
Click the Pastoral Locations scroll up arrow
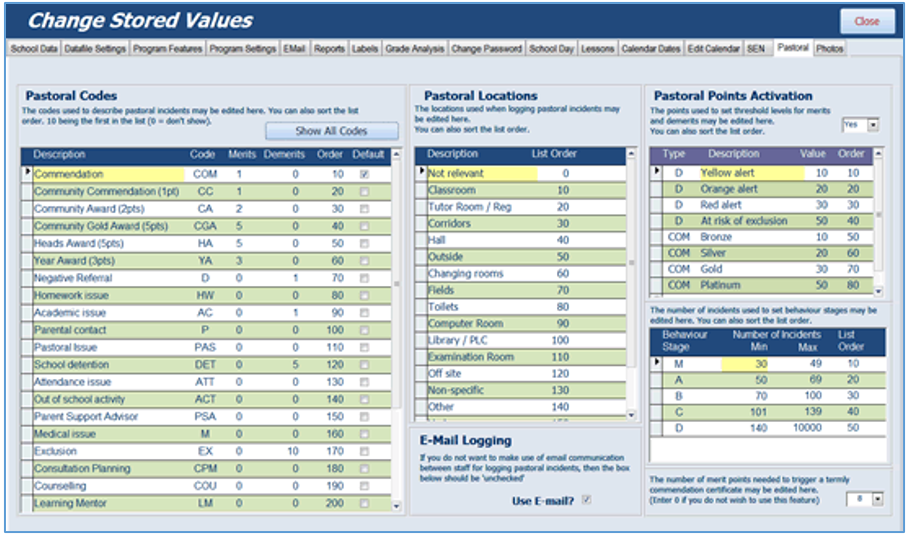point(631,154)
